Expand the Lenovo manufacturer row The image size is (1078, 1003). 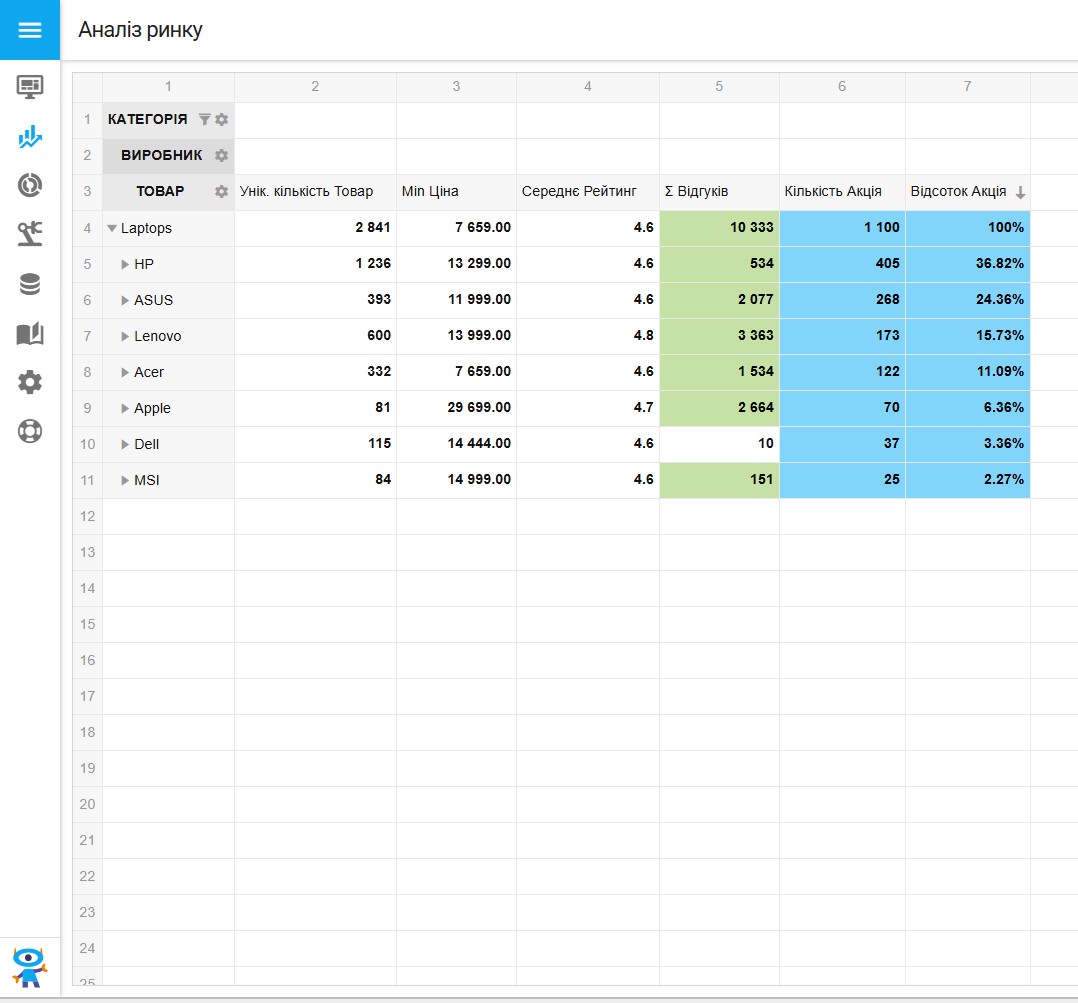point(126,337)
